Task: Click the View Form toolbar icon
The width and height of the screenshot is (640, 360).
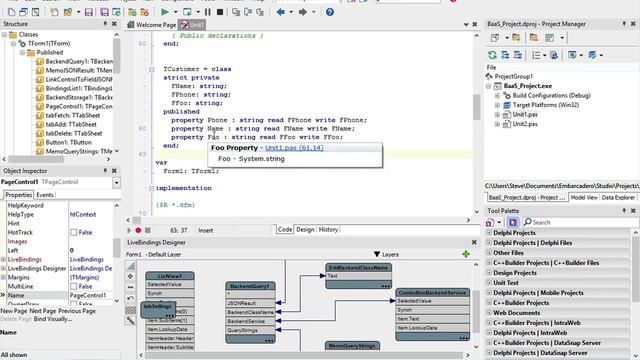Action: point(24,12)
